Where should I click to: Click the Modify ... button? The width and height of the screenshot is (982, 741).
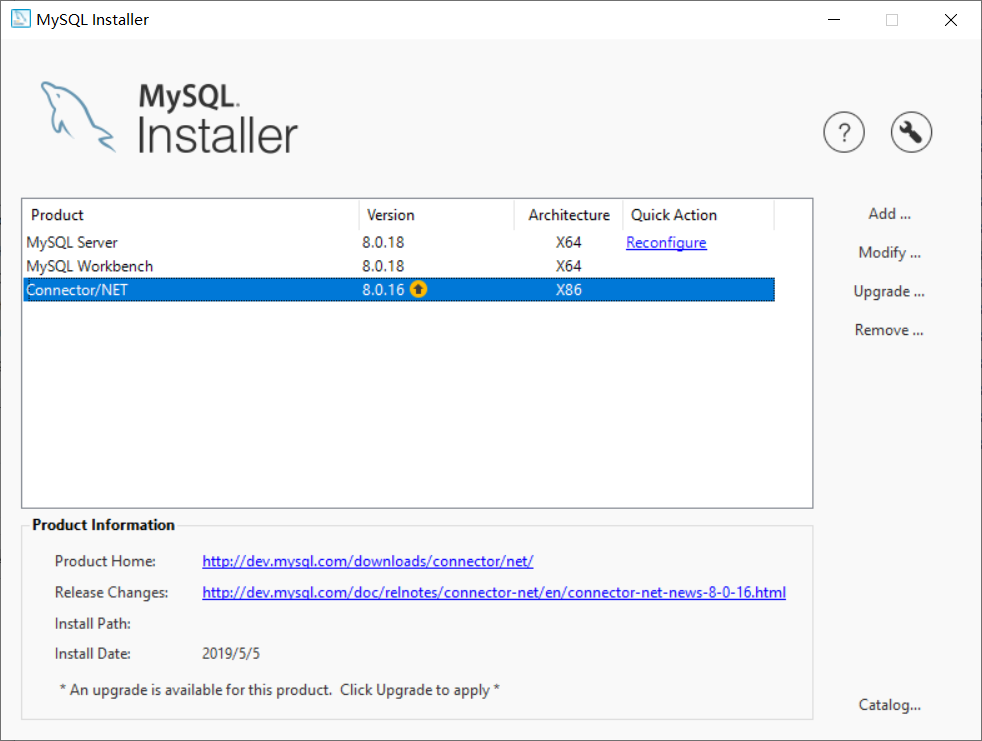point(889,253)
